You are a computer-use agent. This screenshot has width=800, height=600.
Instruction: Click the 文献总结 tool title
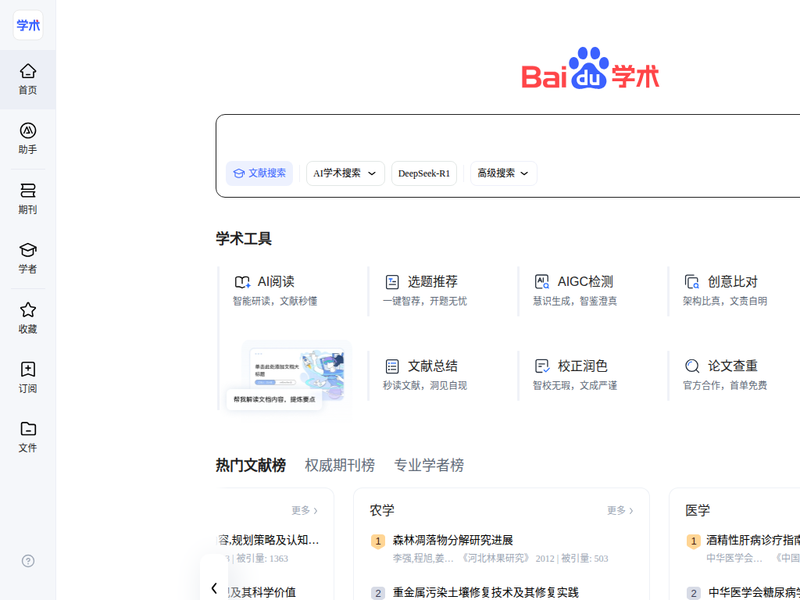coord(433,366)
